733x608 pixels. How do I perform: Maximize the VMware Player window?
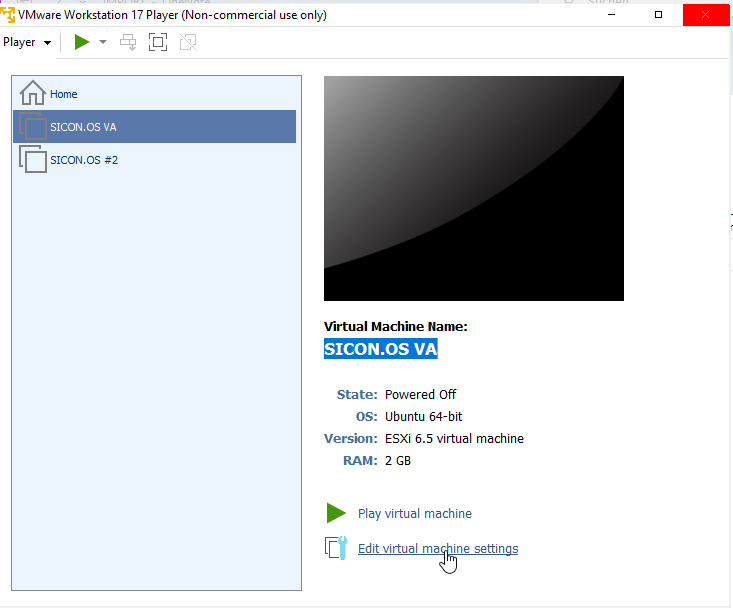coord(658,14)
